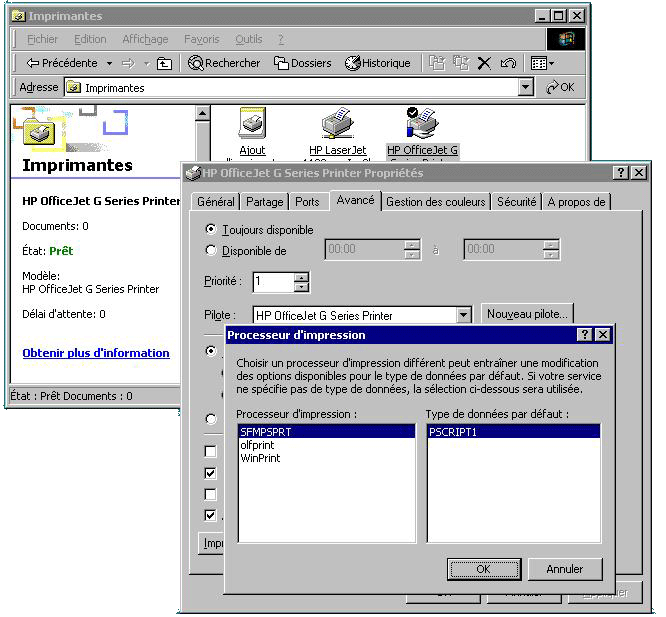Click the Copy To folder icon
Image resolution: width=666 pixels, height=617 pixels.
tap(461, 63)
